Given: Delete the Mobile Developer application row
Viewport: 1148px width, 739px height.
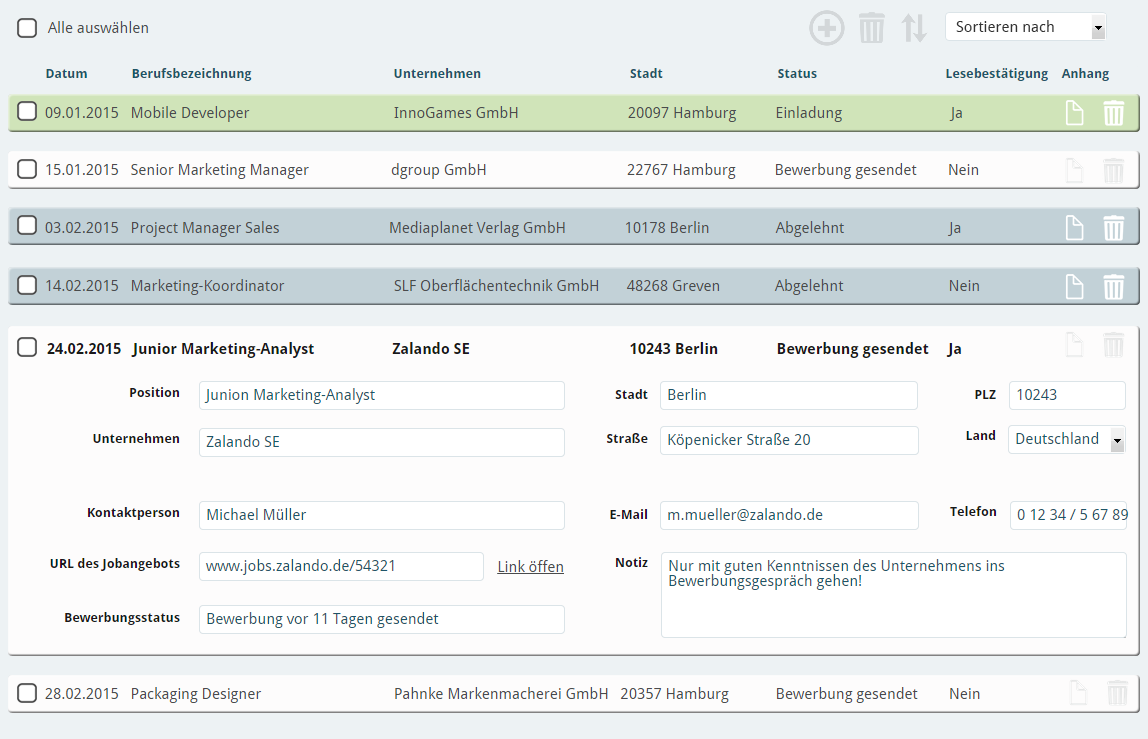Looking at the screenshot, I should pyautogui.click(x=1113, y=113).
